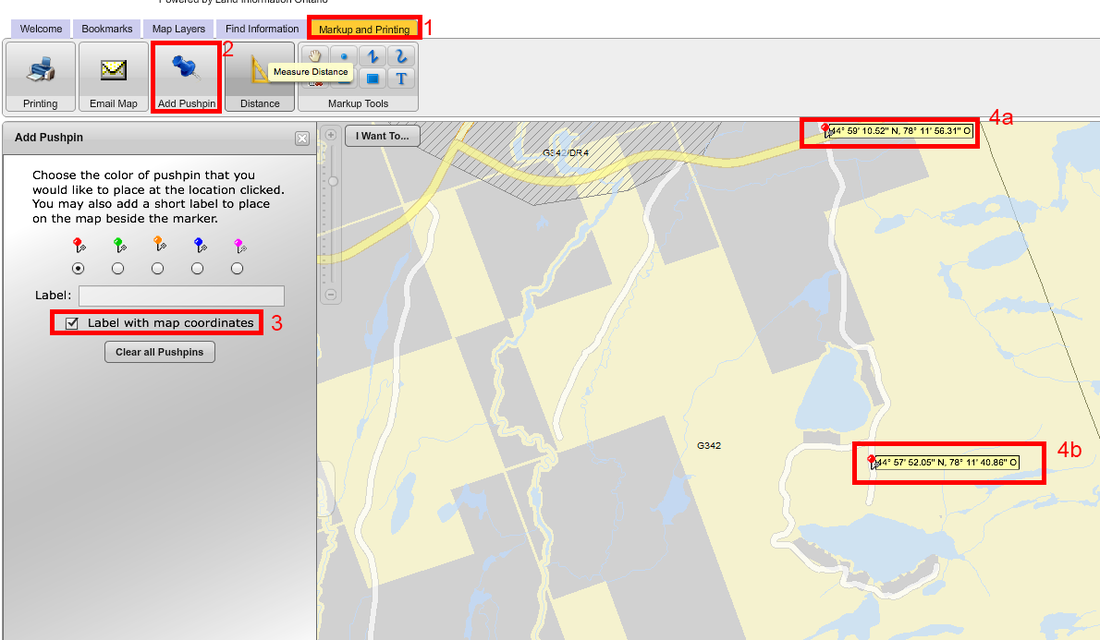The width and height of the screenshot is (1100, 640).
Task: Activate the Distance measuring tool
Action: pyautogui.click(x=260, y=76)
